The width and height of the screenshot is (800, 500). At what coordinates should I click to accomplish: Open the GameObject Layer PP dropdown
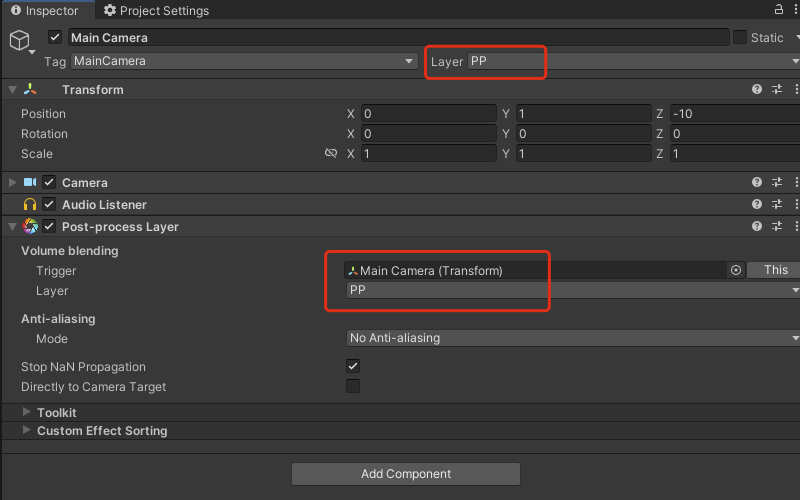pyautogui.click(x=634, y=61)
